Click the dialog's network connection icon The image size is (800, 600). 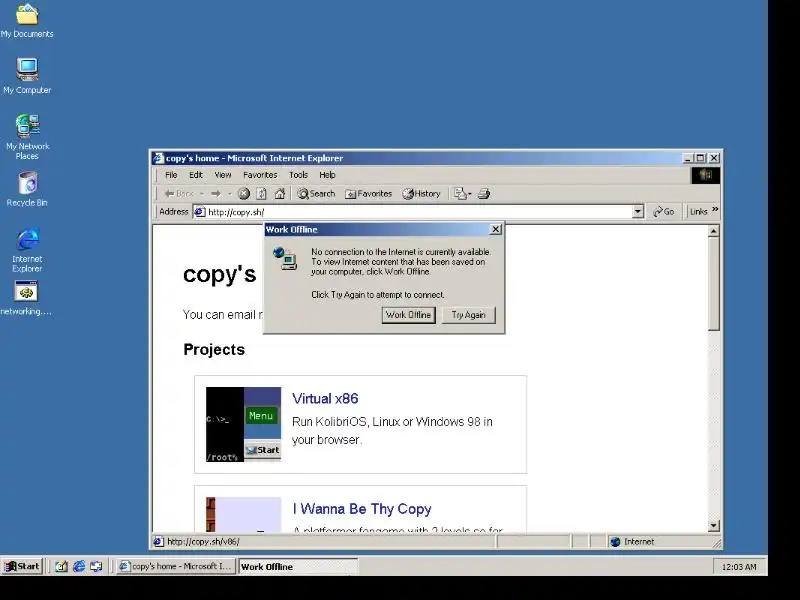(285, 258)
